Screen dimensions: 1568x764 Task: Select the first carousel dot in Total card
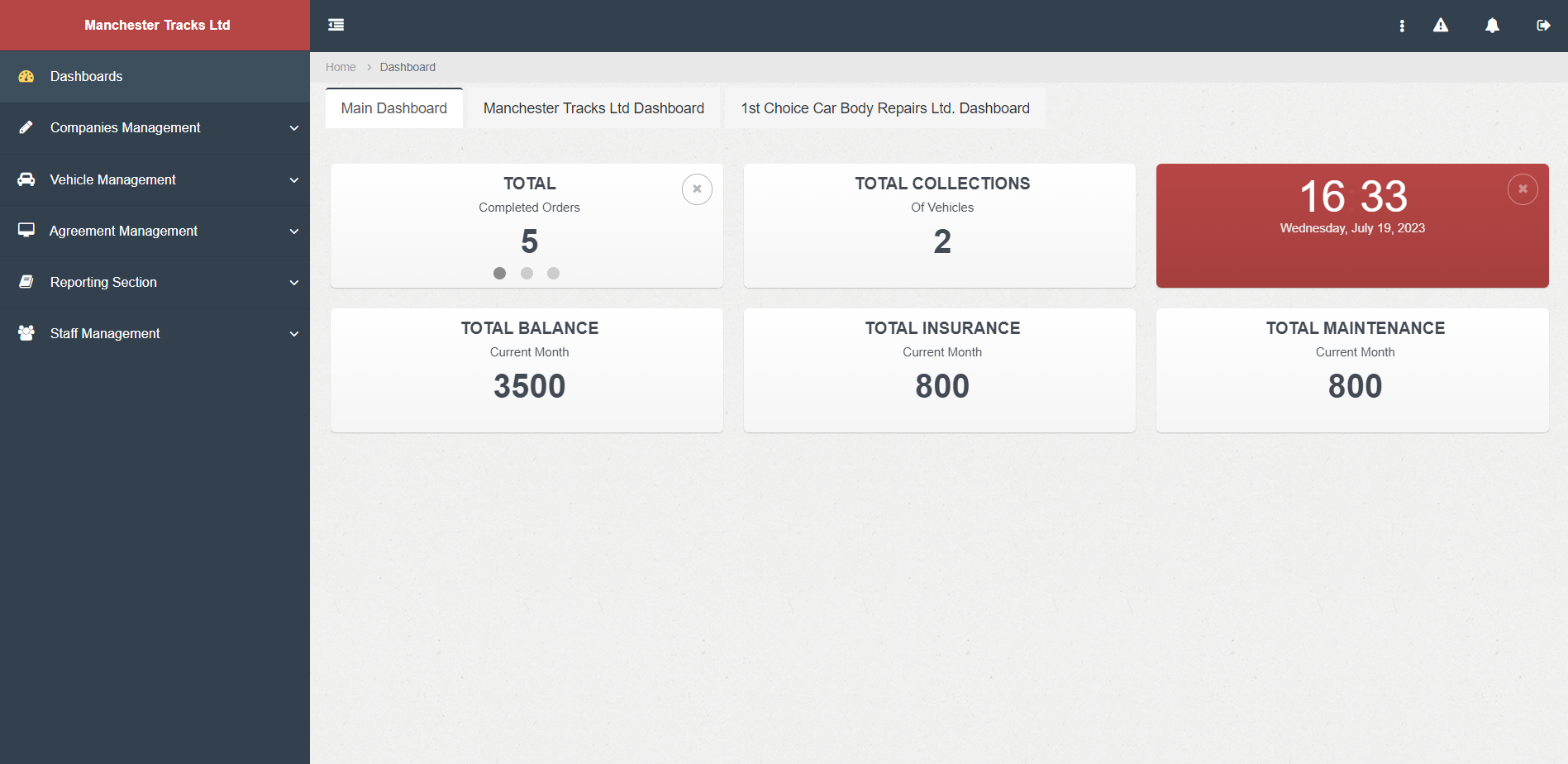tap(499, 274)
